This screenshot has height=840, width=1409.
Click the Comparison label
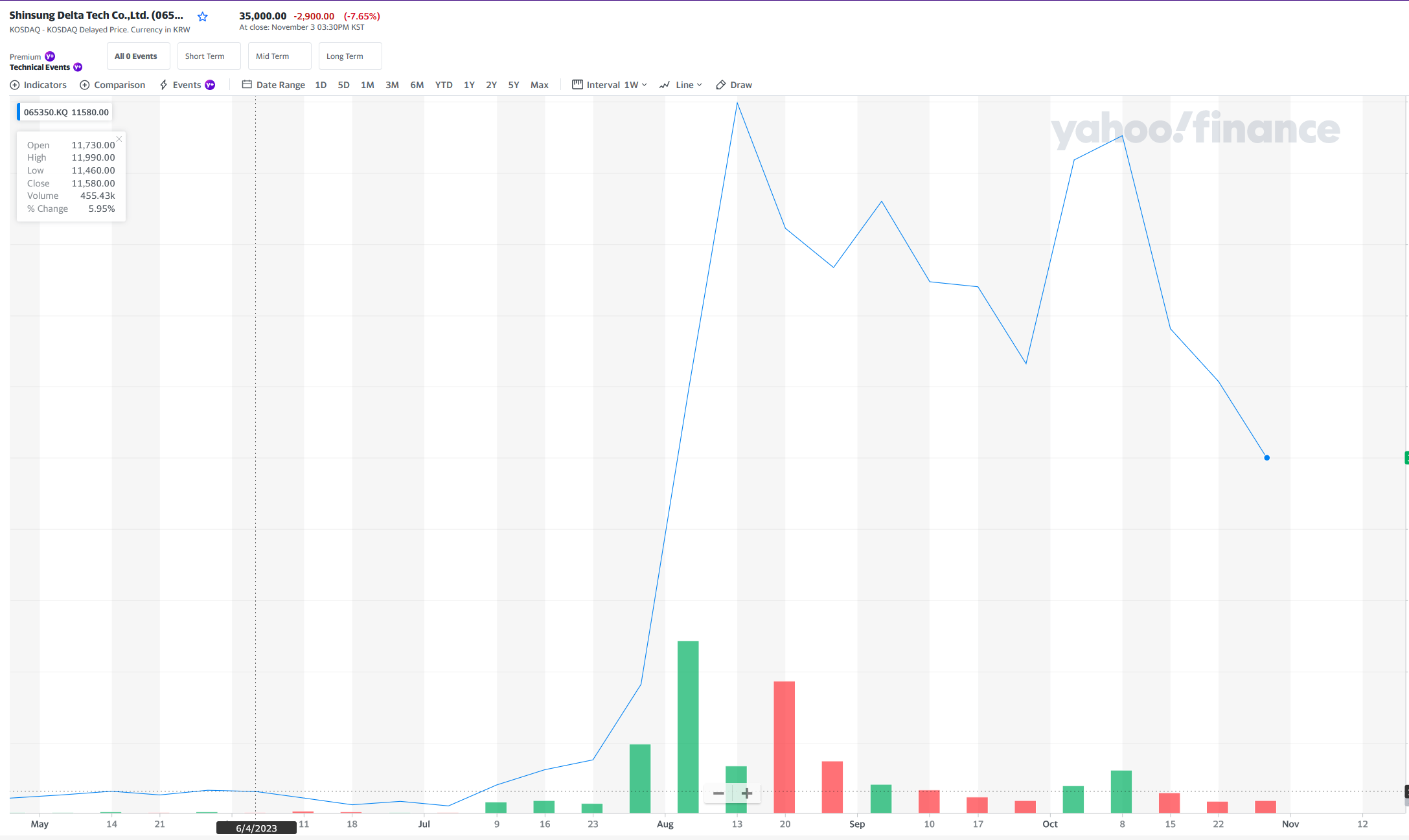tap(120, 85)
